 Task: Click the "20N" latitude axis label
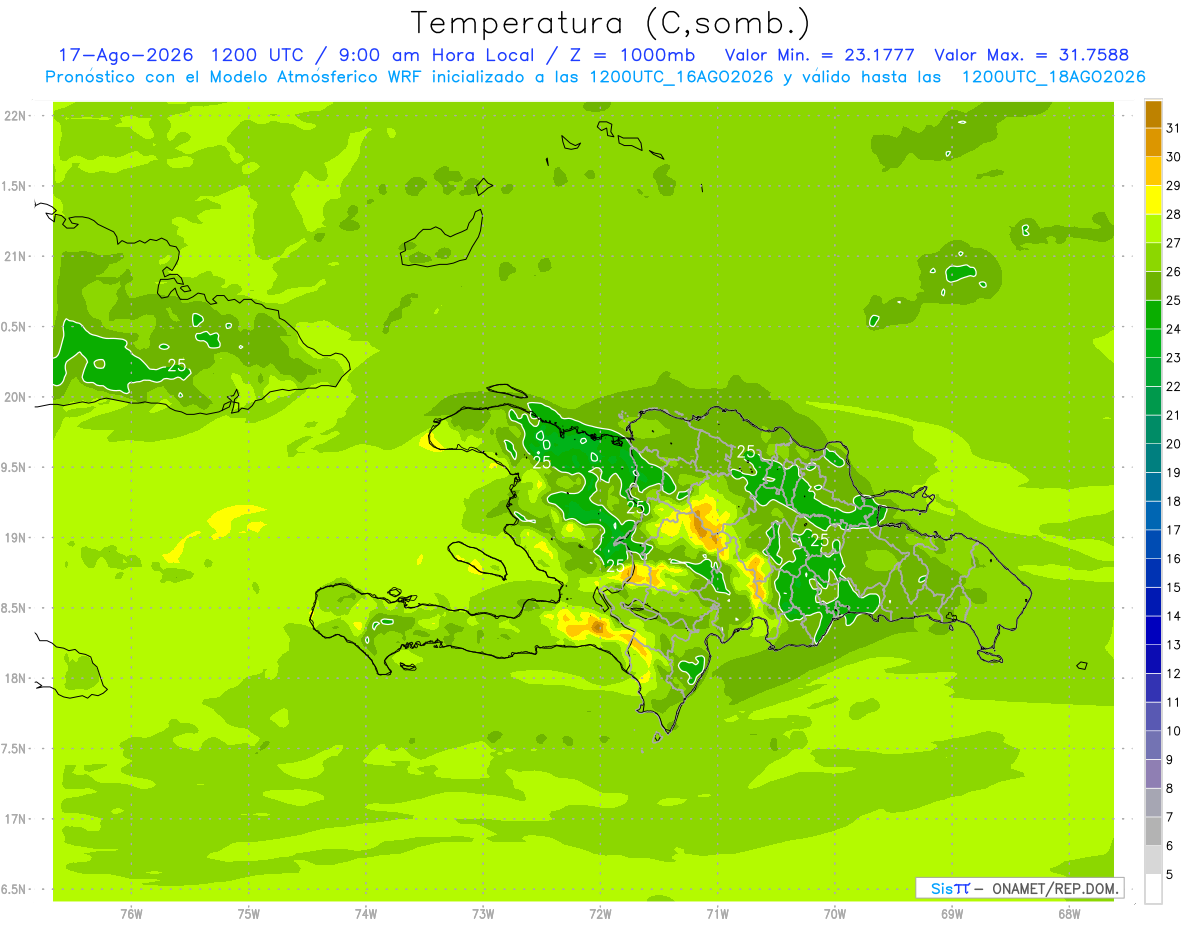[x=17, y=397]
